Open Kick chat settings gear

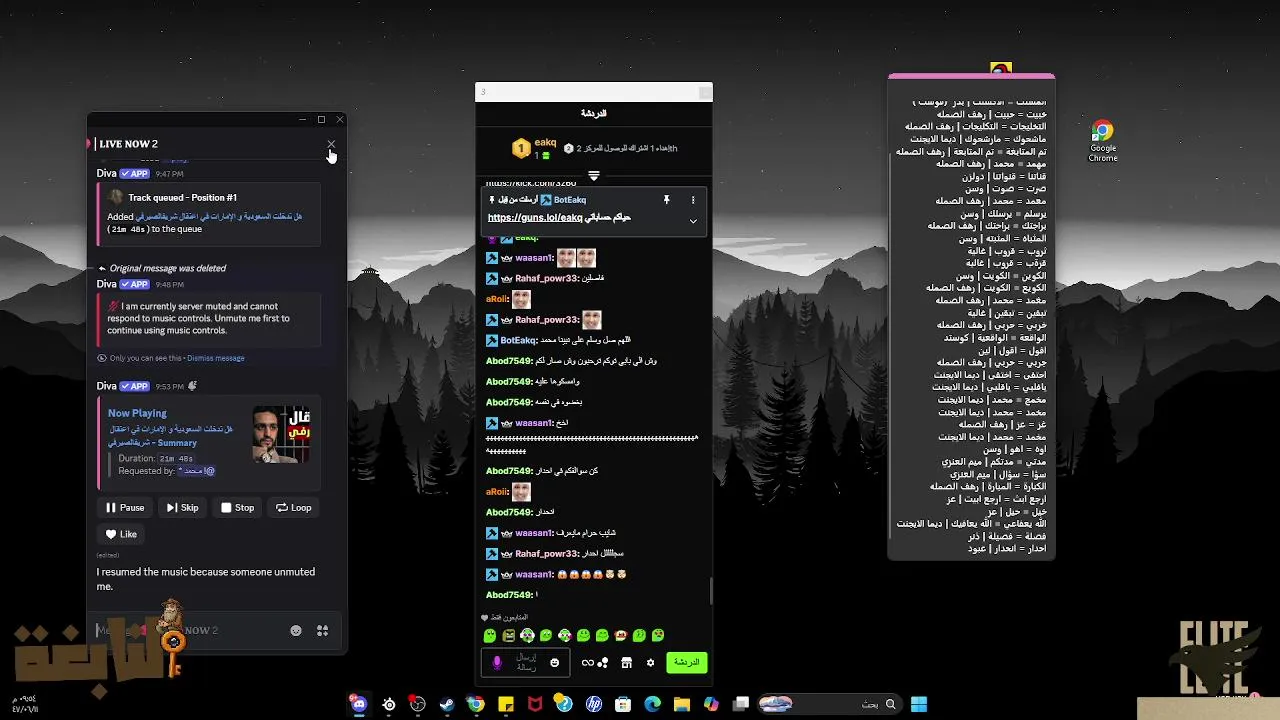650,663
